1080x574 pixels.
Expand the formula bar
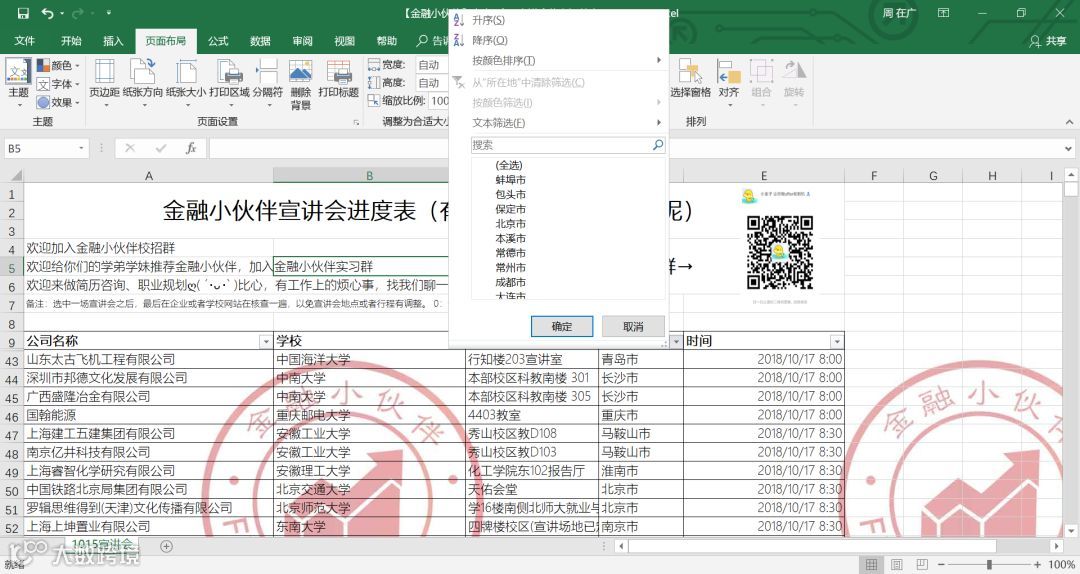point(1068,148)
